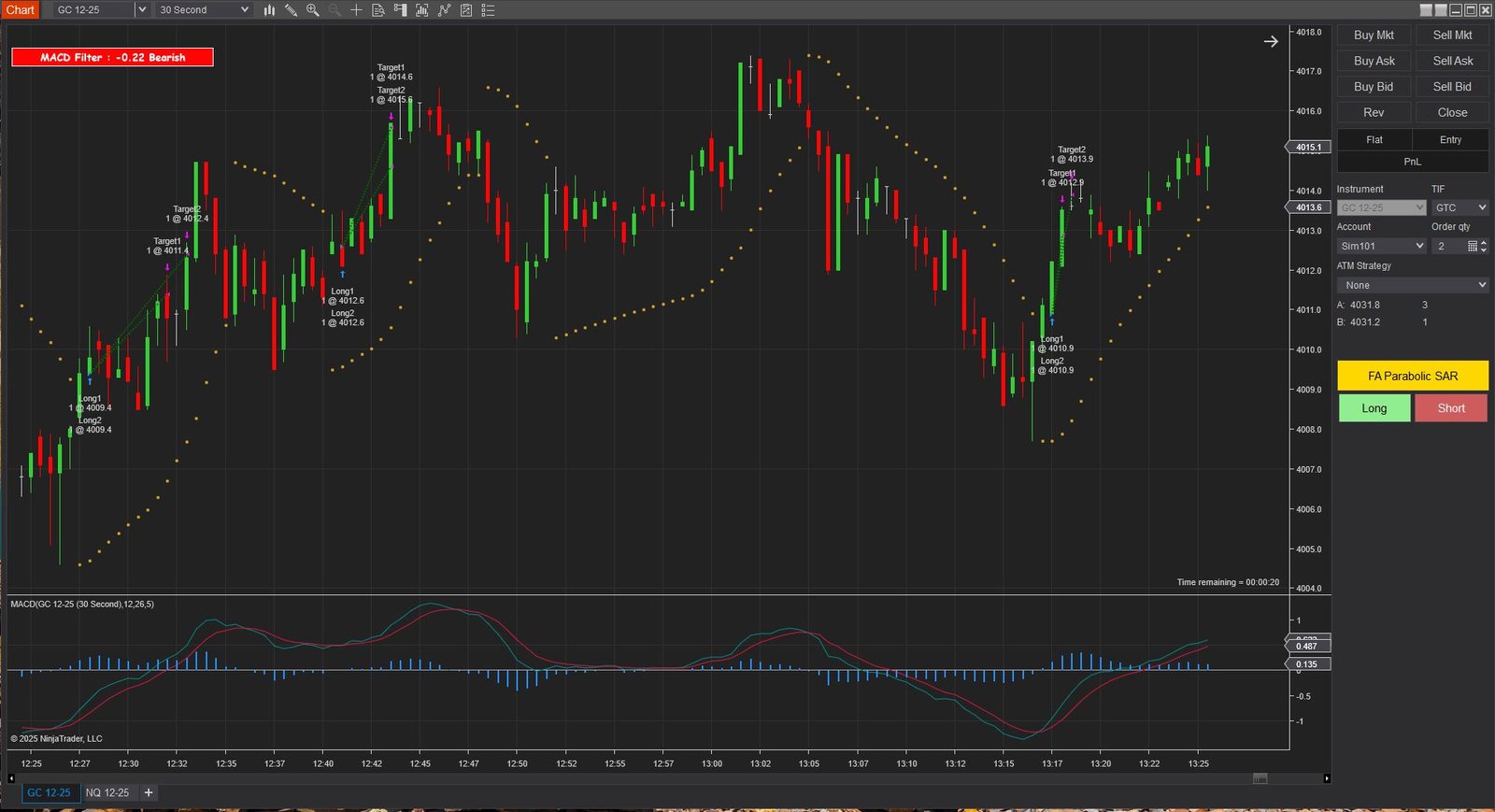Select the Zoom Out magnifier tool

(334, 10)
